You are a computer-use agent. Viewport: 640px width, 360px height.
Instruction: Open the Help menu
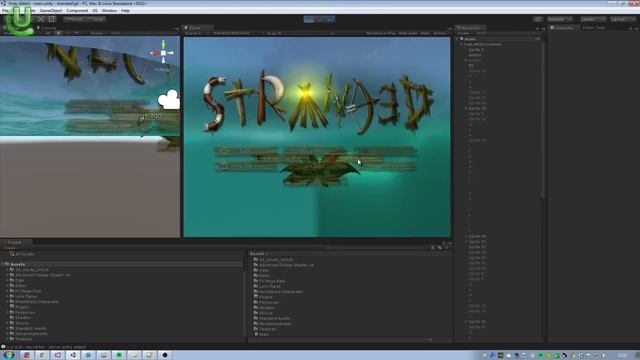pyautogui.click(x=125, y=11)
